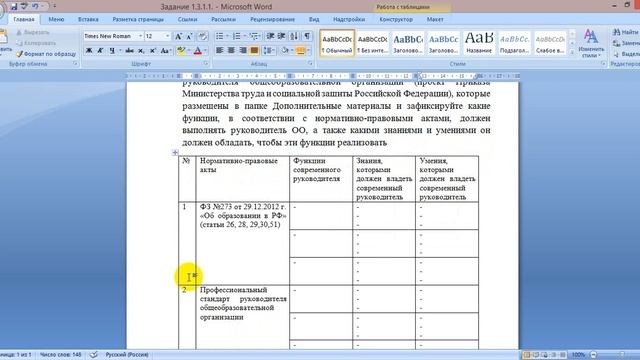Select the Без интервала style
The width and height of the screenshot is (640, 360).
pos(372,43)
